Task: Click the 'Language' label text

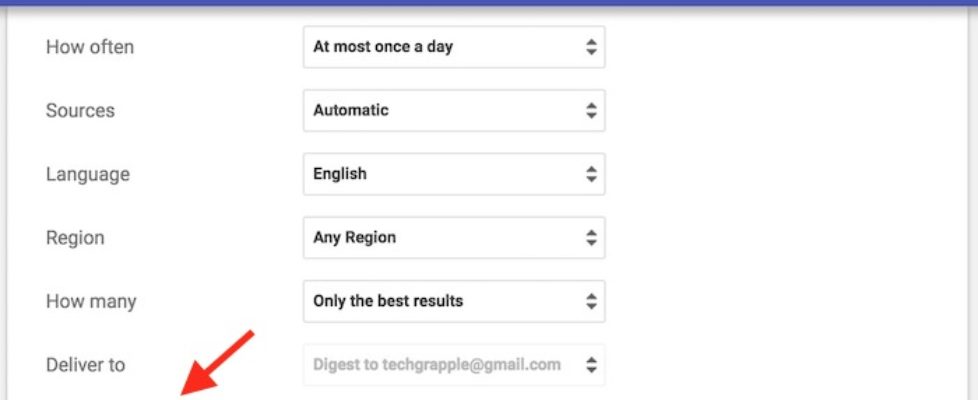Action: pyautogui.click(x=88, y=174)
